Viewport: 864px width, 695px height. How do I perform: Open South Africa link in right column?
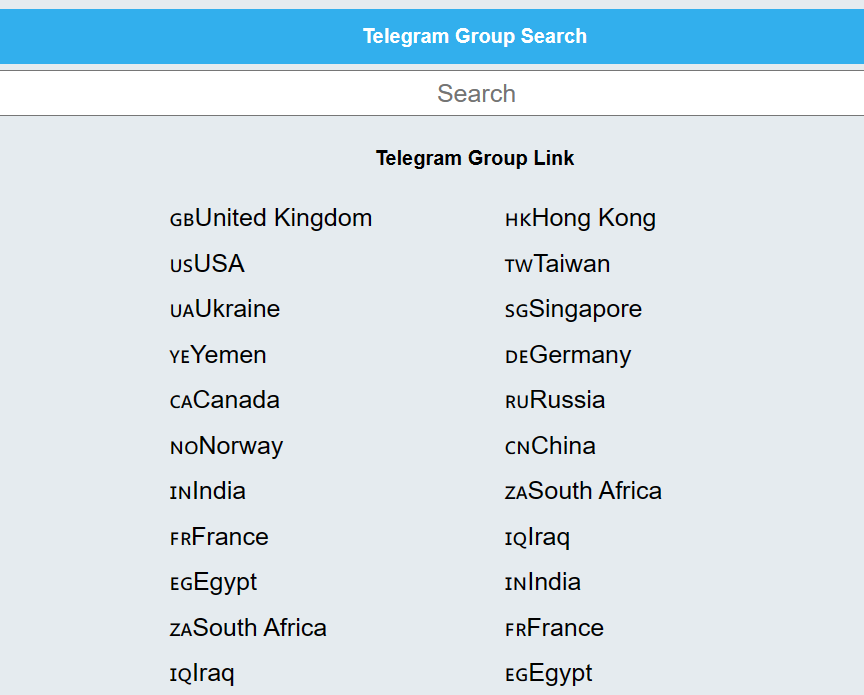[584, 491]
